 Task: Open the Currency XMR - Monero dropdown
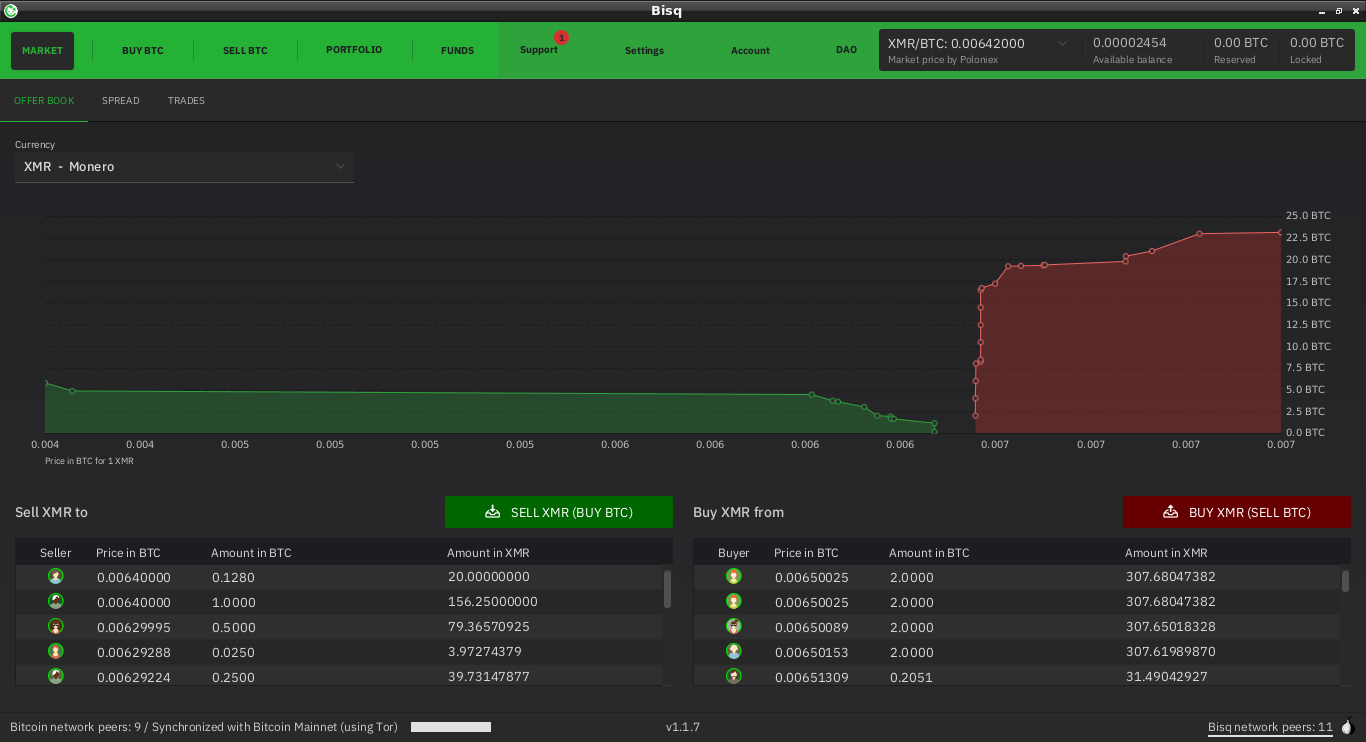coord(184,167)
